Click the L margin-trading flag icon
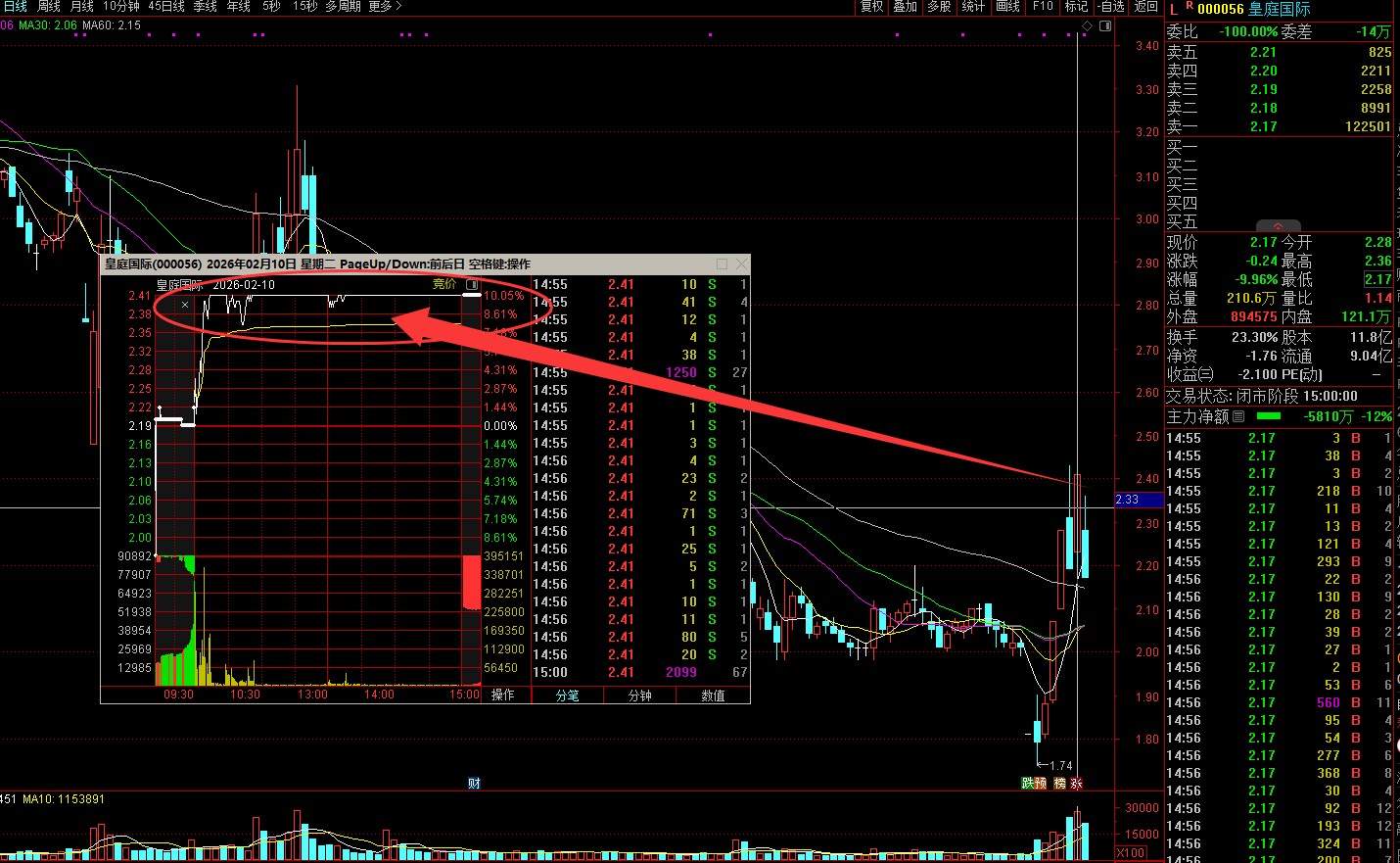Image resolution: width=1400 pixels, height=863 pixels. 1173,9
